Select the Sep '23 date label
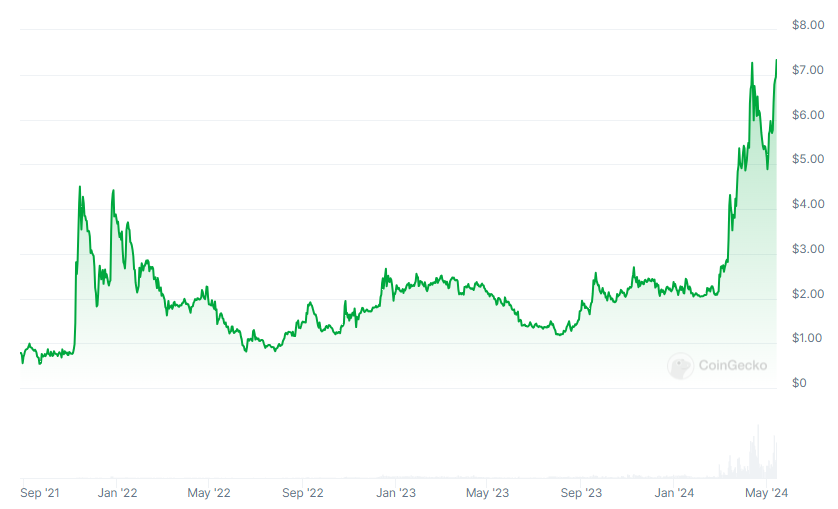 (x=581, y=493)
